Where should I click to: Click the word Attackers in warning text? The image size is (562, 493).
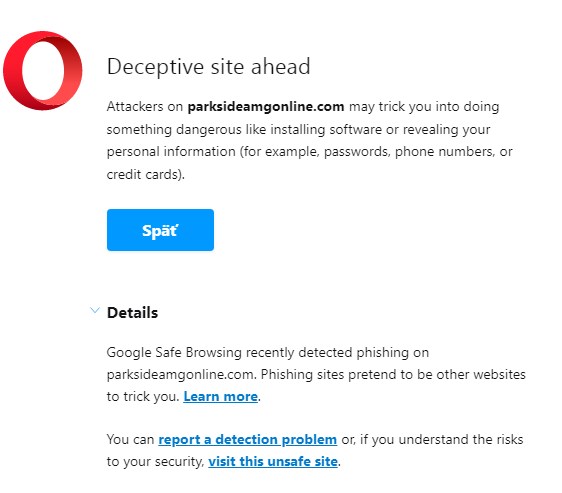(135, 106)
